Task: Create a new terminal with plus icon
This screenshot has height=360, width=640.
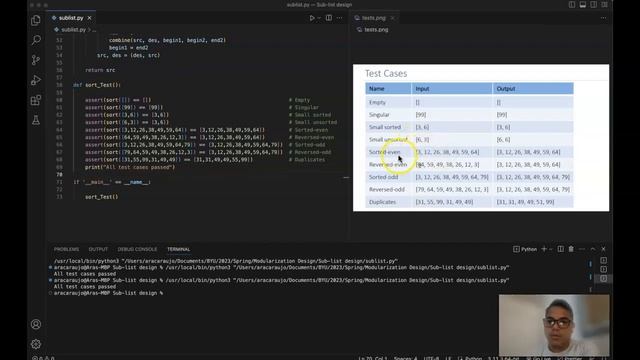Action: click(x=544, y=249)
